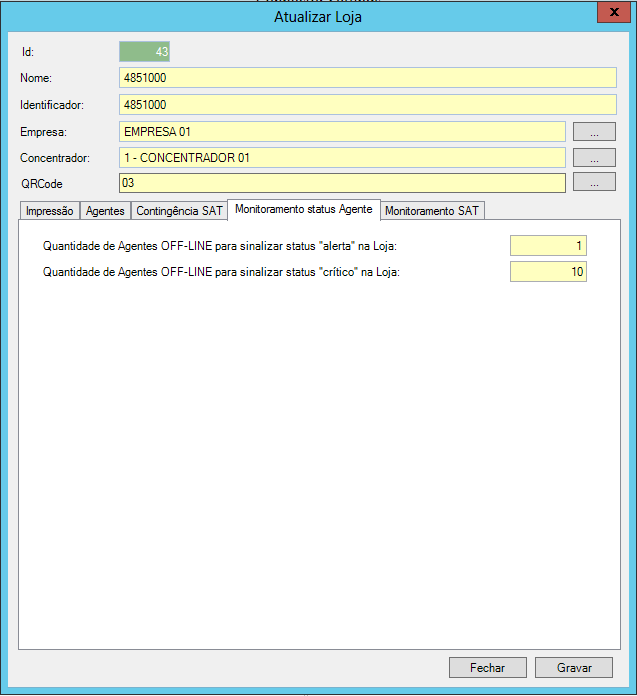Open the QRCode browse ellipsis button

594,183
